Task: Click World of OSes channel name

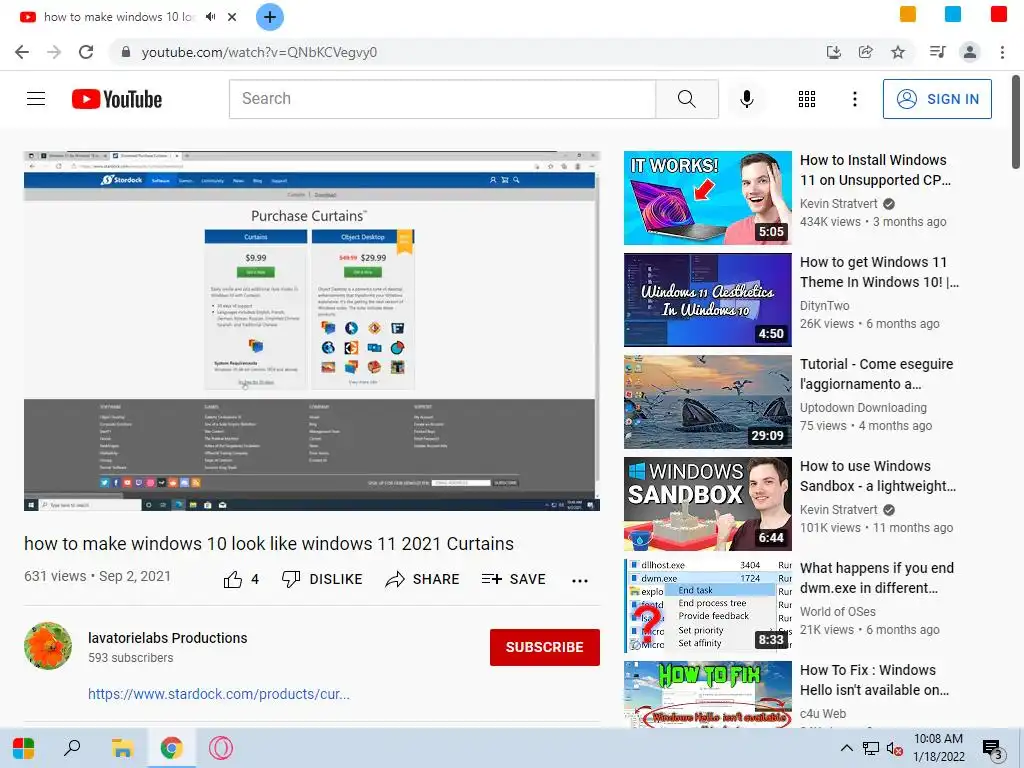Action: (x=838, y=611)
